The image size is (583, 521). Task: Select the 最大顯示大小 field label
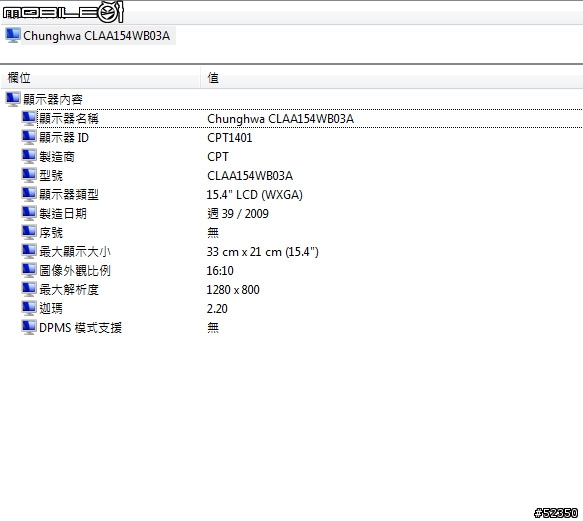(75, 251)
